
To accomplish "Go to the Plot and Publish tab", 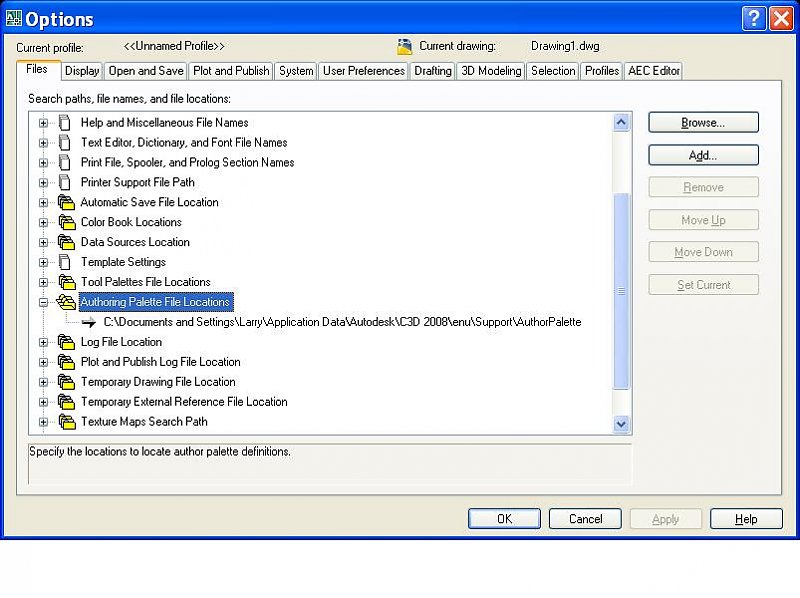I will point(231,71).
